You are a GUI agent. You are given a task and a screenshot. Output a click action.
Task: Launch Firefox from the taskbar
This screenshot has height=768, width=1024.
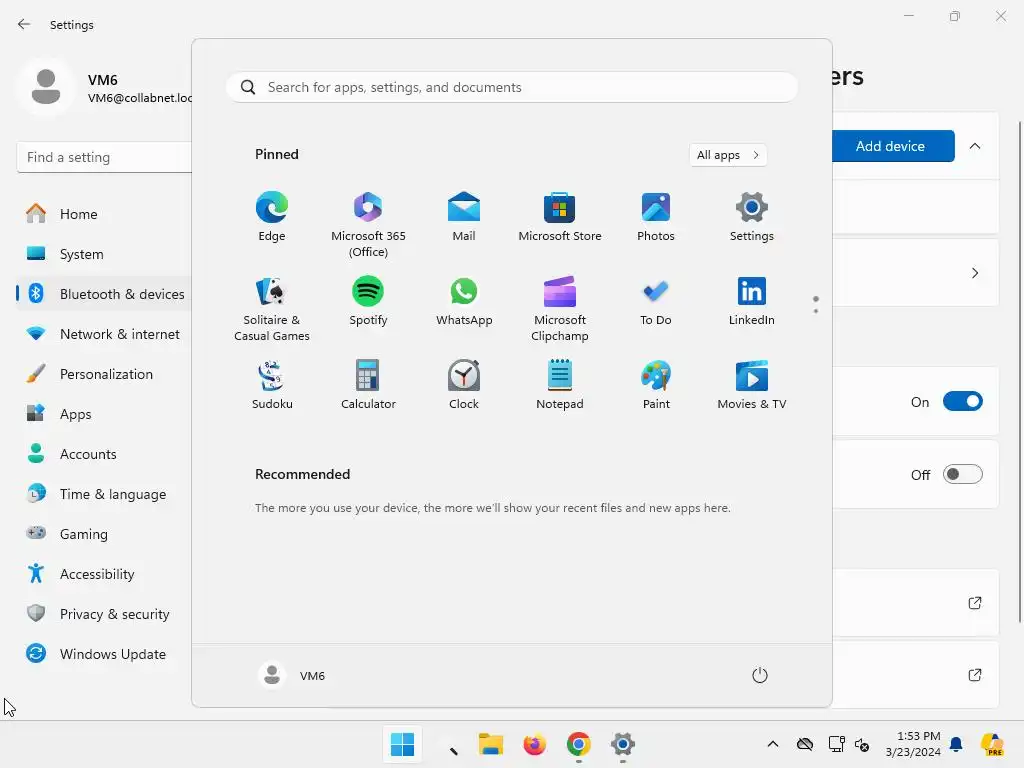point(534,744)
